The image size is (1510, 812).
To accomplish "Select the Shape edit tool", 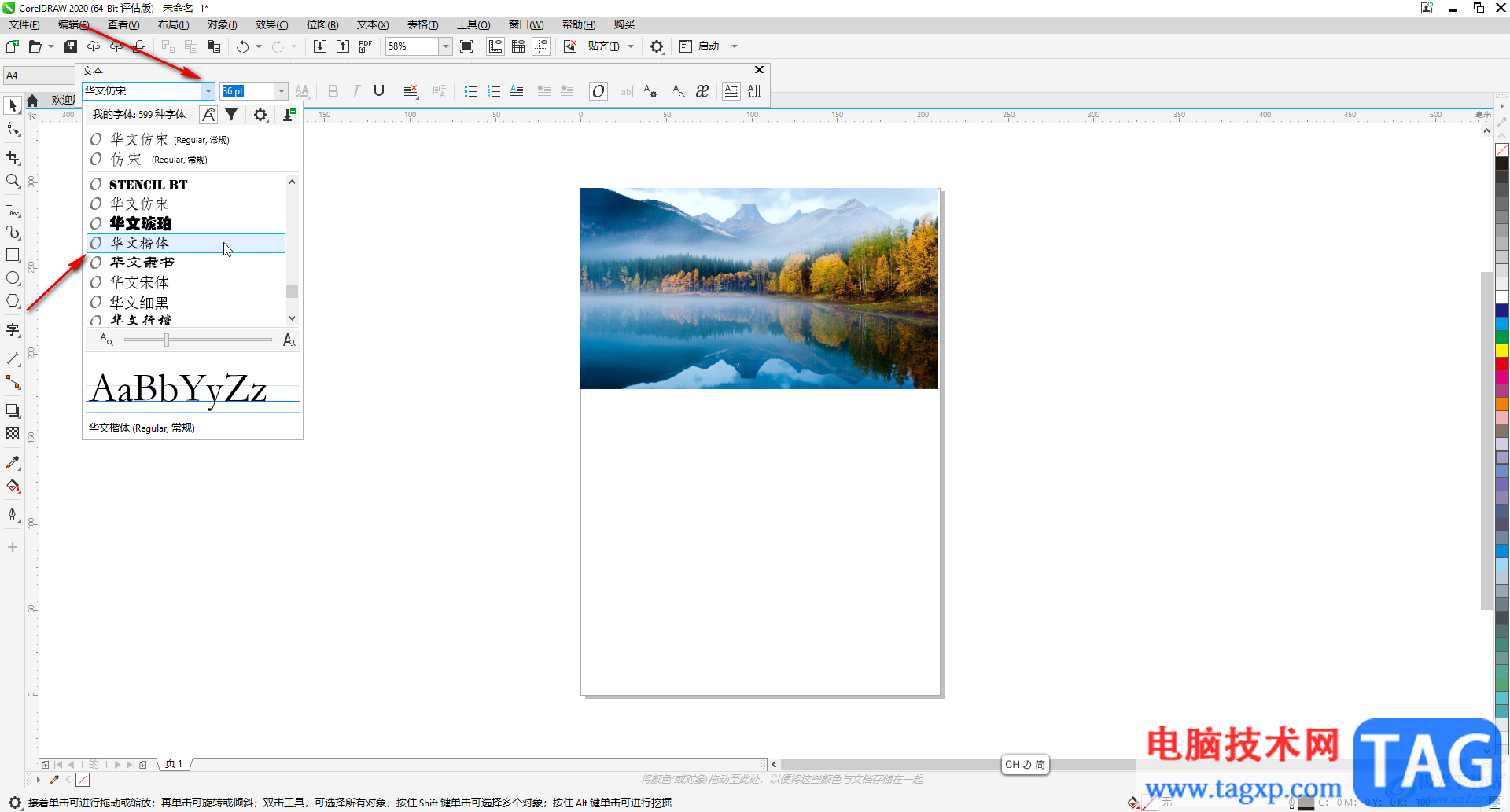I will pyautogui.click(x=13, y=130).
